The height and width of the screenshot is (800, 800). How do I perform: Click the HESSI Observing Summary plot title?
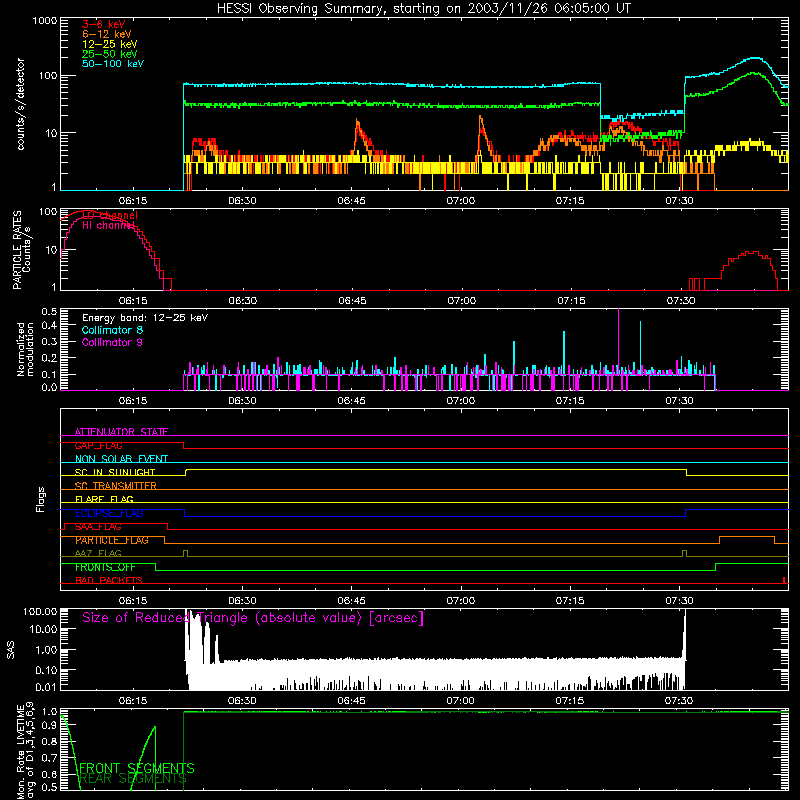[424, 9]
